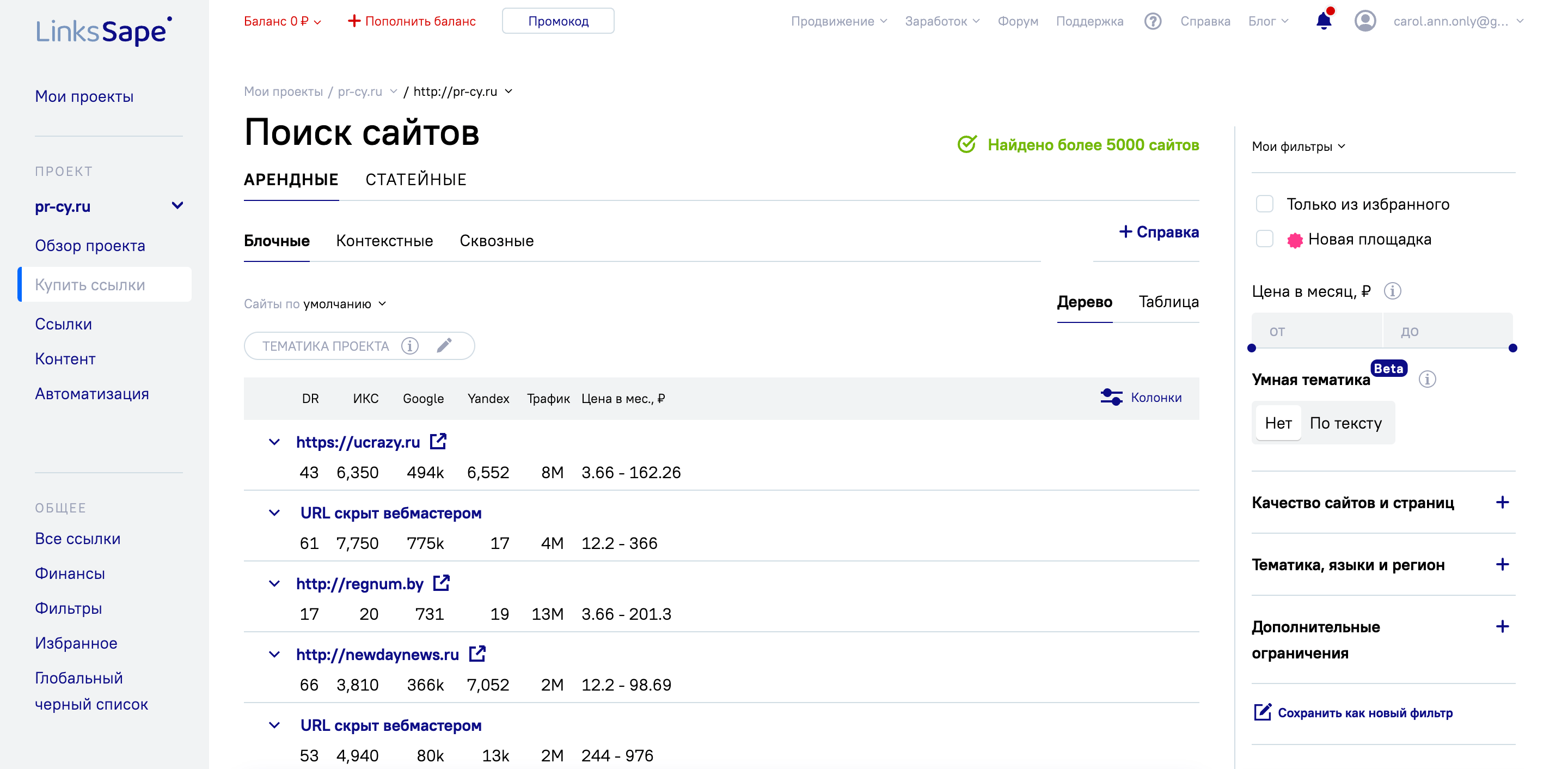The image size is (1568, 769).
Task: Click info icon next to Цена в месяц
Action: tap(1393, 291)
